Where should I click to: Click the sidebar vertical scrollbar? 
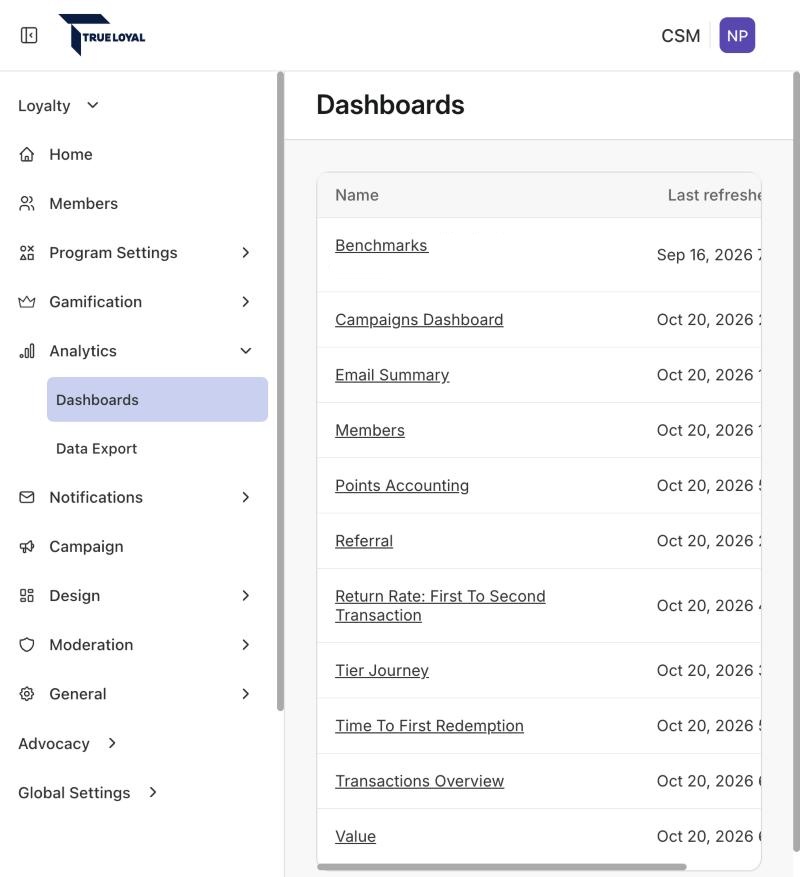[280, 391]
